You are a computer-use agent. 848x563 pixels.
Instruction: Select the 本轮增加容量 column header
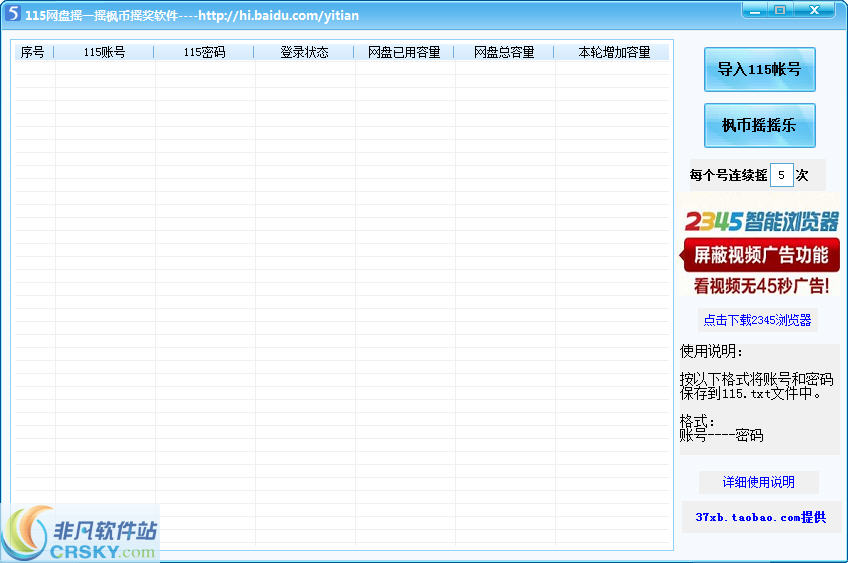coord(612,52)
